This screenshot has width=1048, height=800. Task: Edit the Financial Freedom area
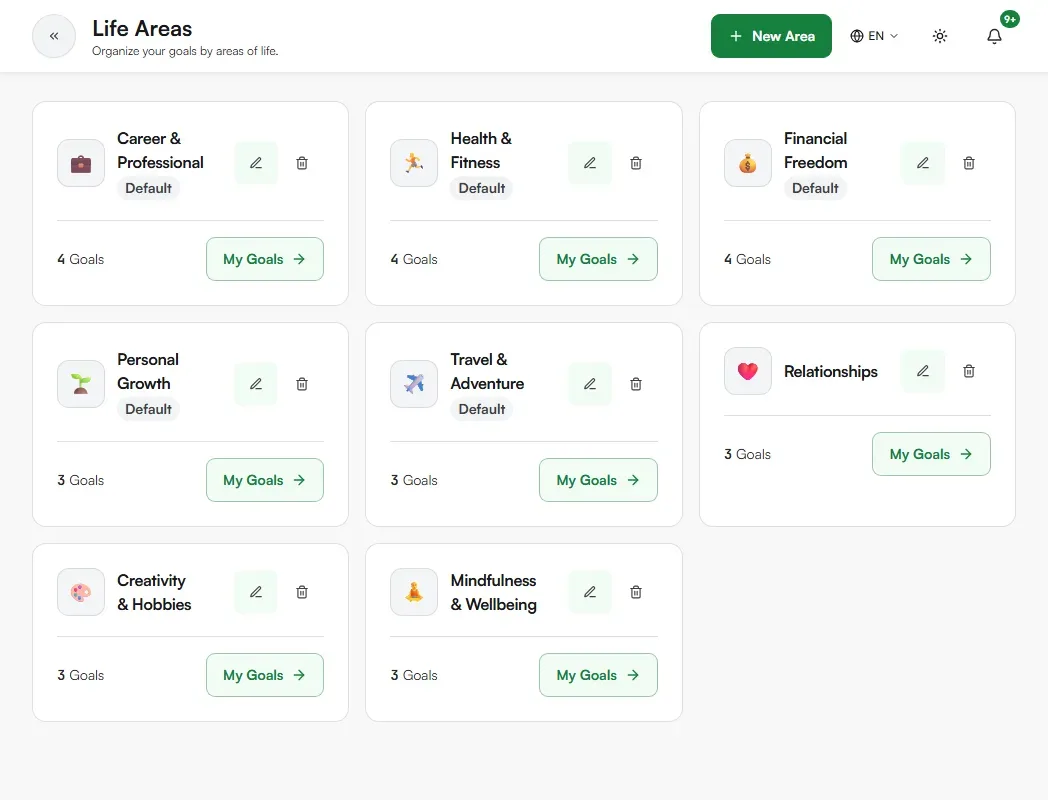[x=923, y=163]
